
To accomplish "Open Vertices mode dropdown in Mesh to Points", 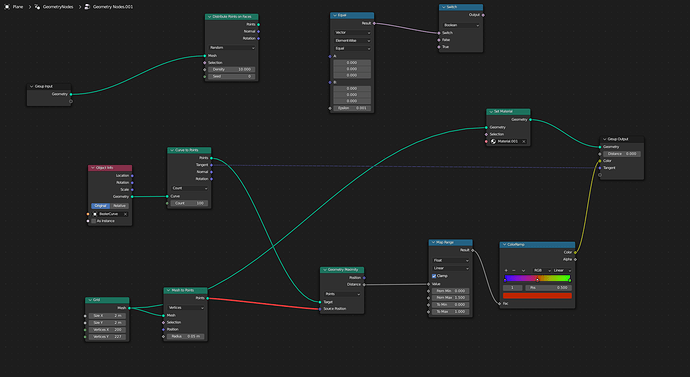I will (x=186, y=308).
